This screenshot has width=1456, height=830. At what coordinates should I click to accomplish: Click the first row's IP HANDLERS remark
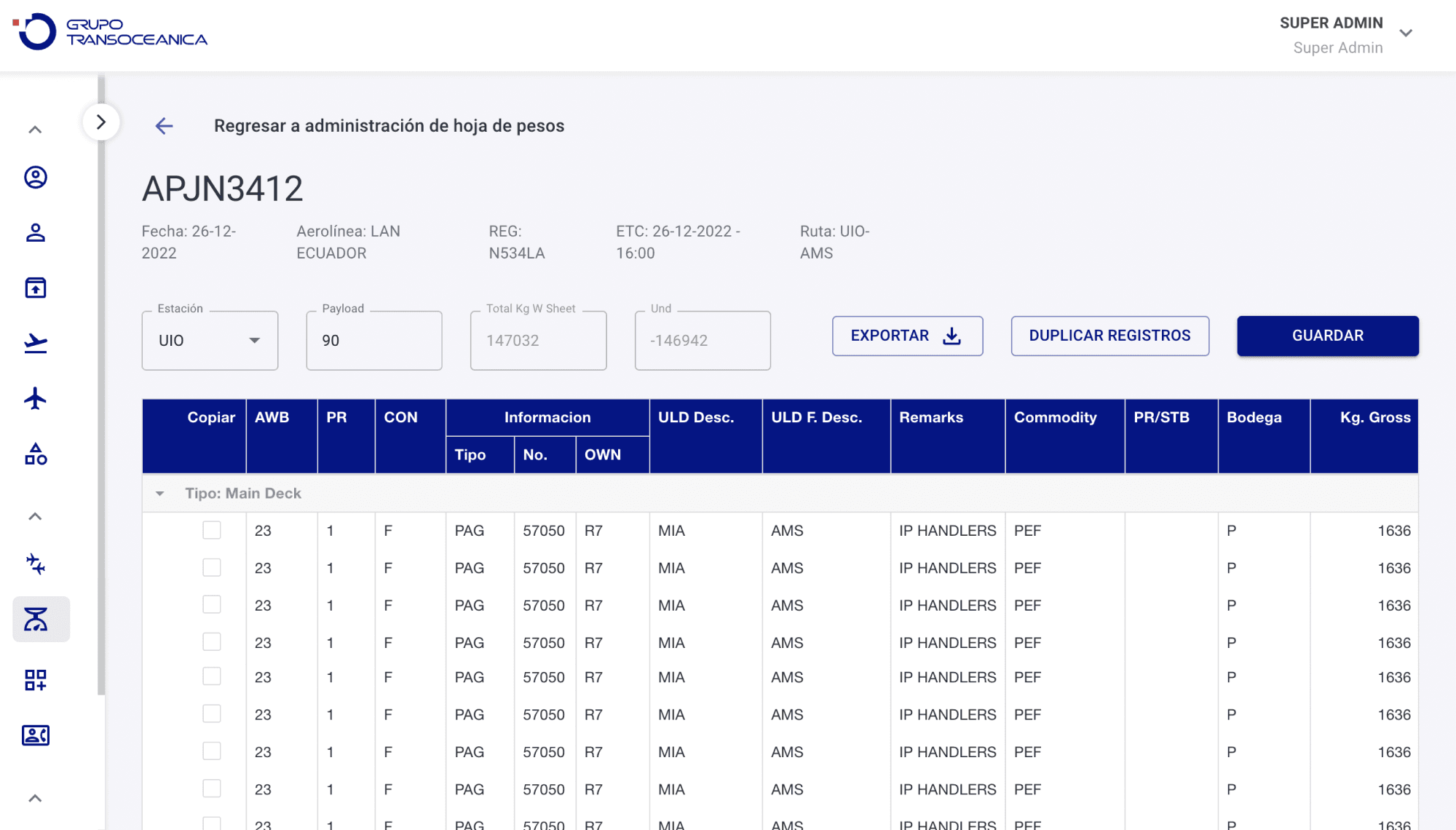coord(947,531)
